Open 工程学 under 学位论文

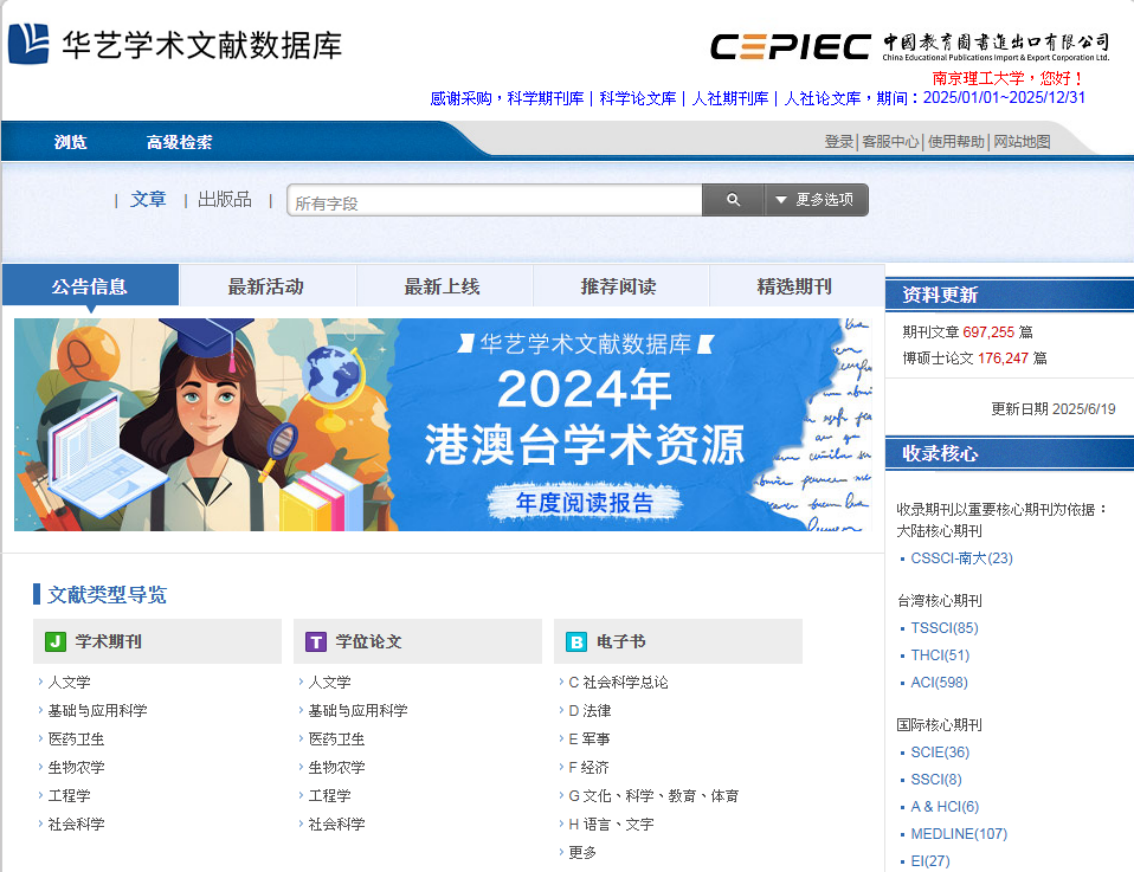pos(330,796)
